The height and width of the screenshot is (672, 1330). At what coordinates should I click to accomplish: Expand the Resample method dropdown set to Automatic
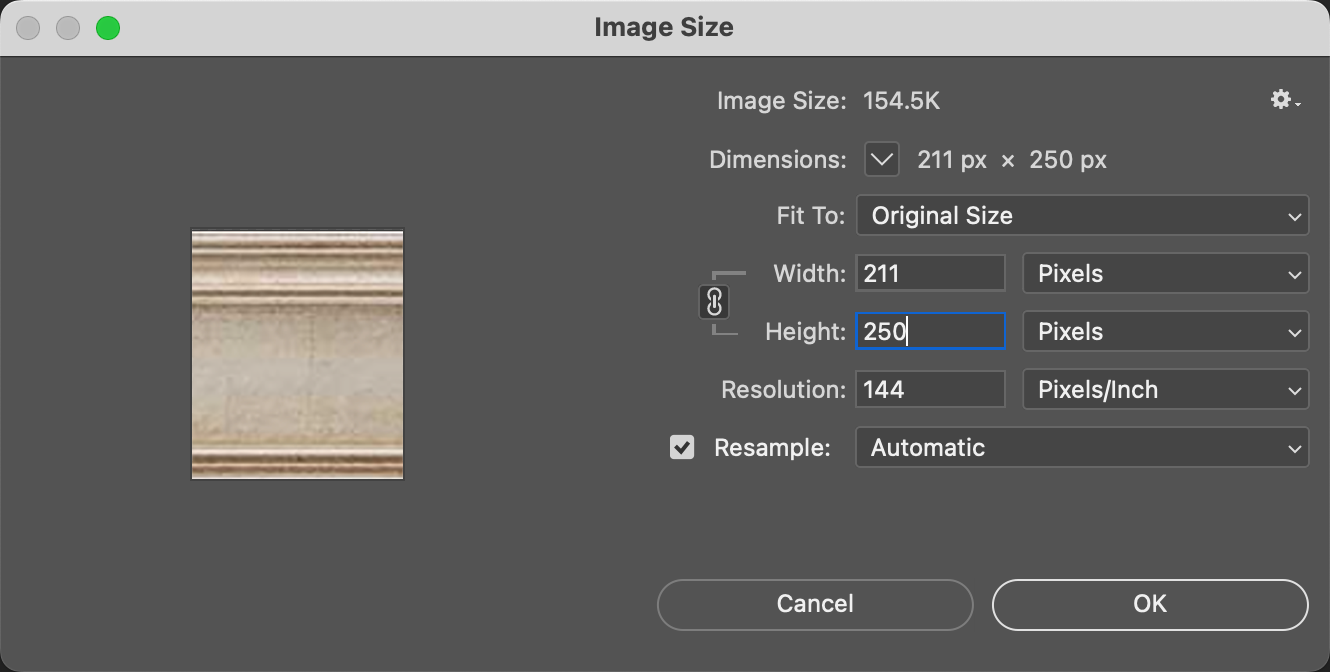tap(1082, 448)
